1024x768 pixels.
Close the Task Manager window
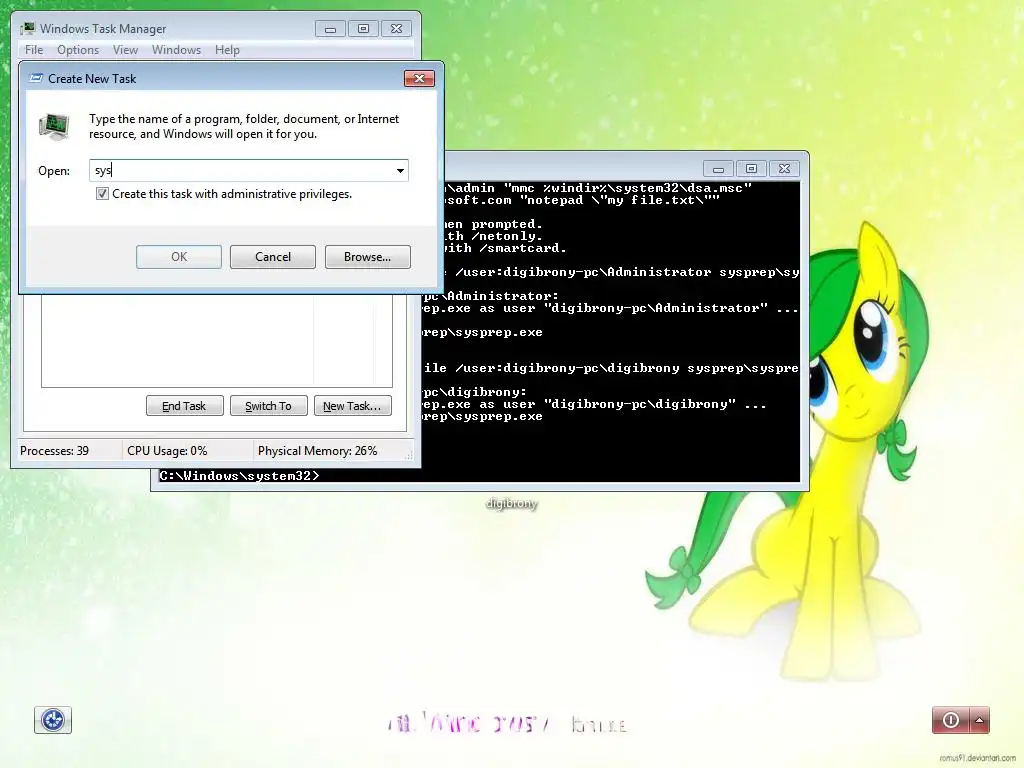(396, 29)
